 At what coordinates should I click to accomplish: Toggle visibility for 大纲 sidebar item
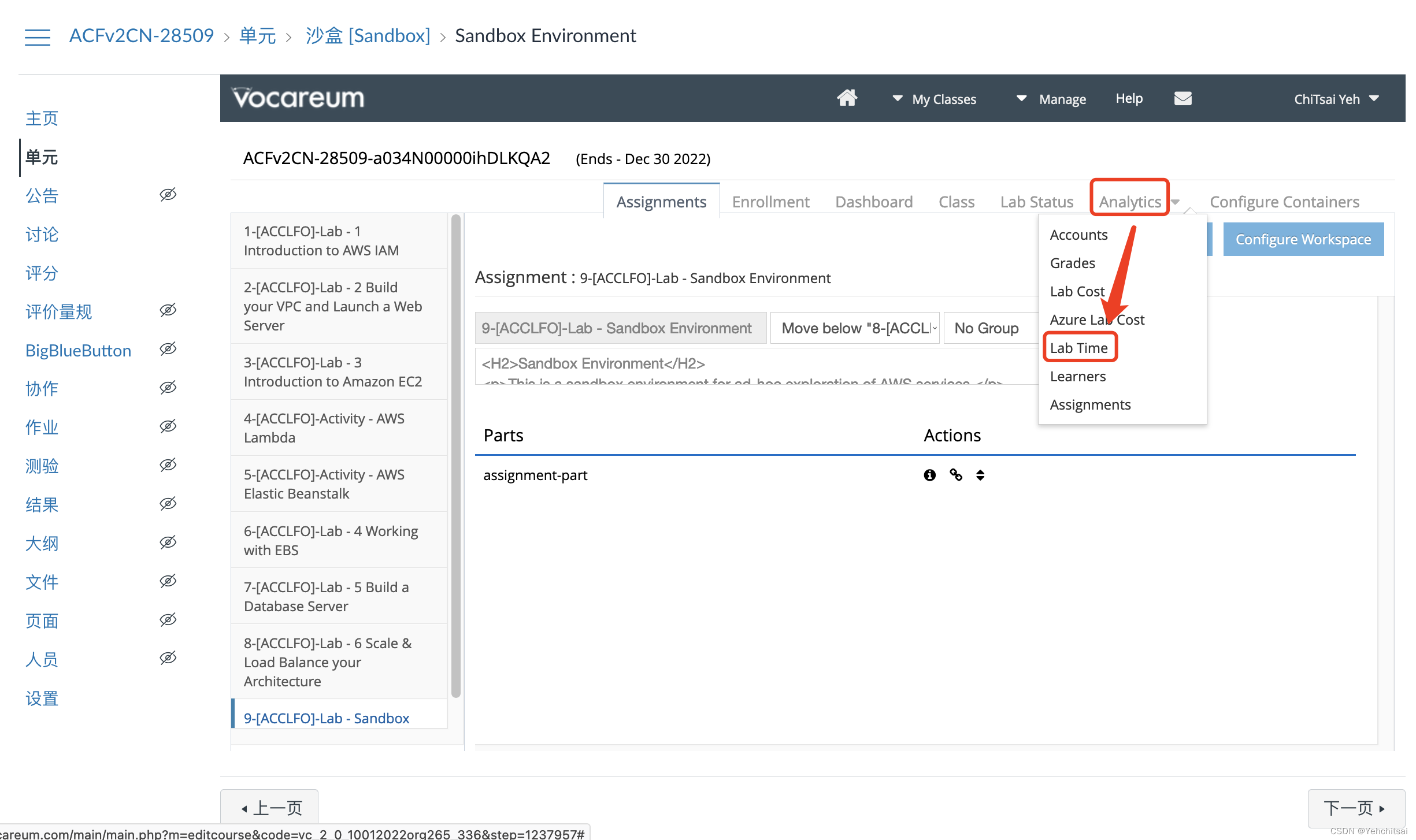(169, 542)
